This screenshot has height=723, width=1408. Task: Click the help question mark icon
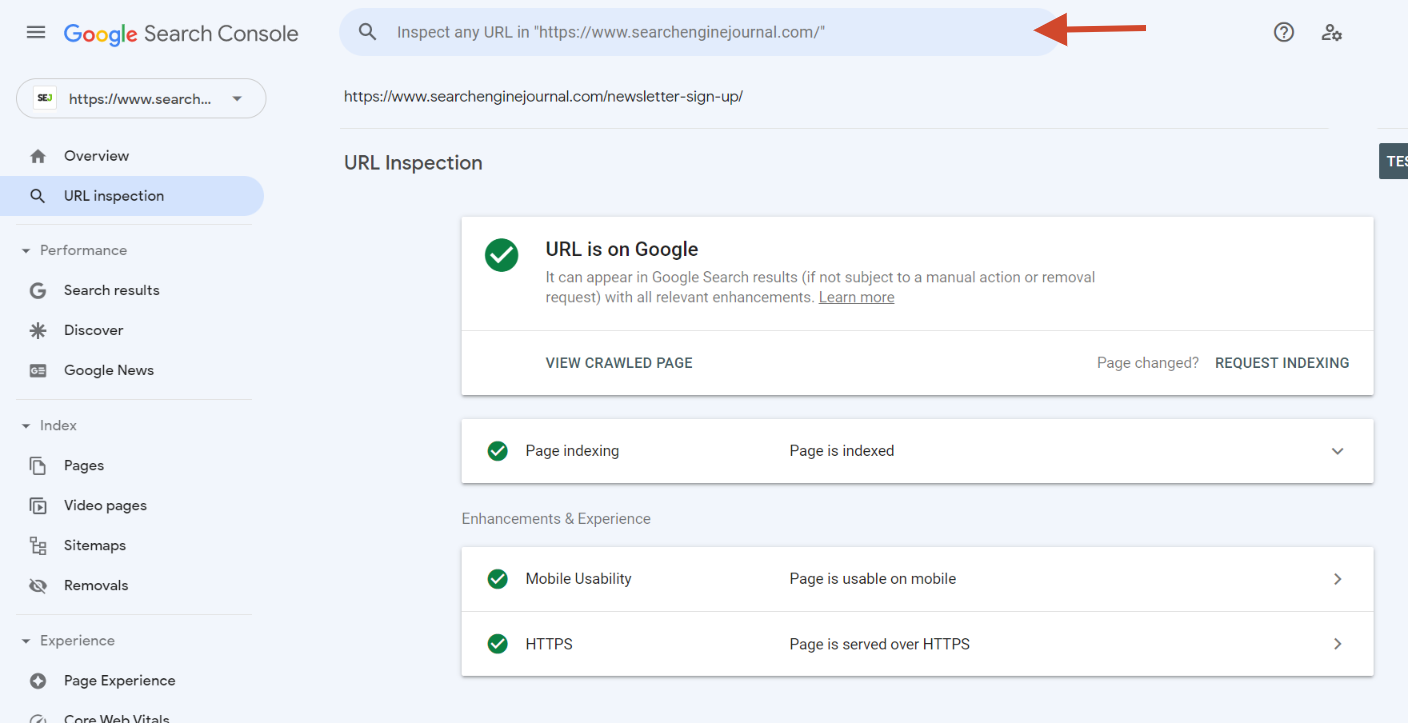[1283, 32]
